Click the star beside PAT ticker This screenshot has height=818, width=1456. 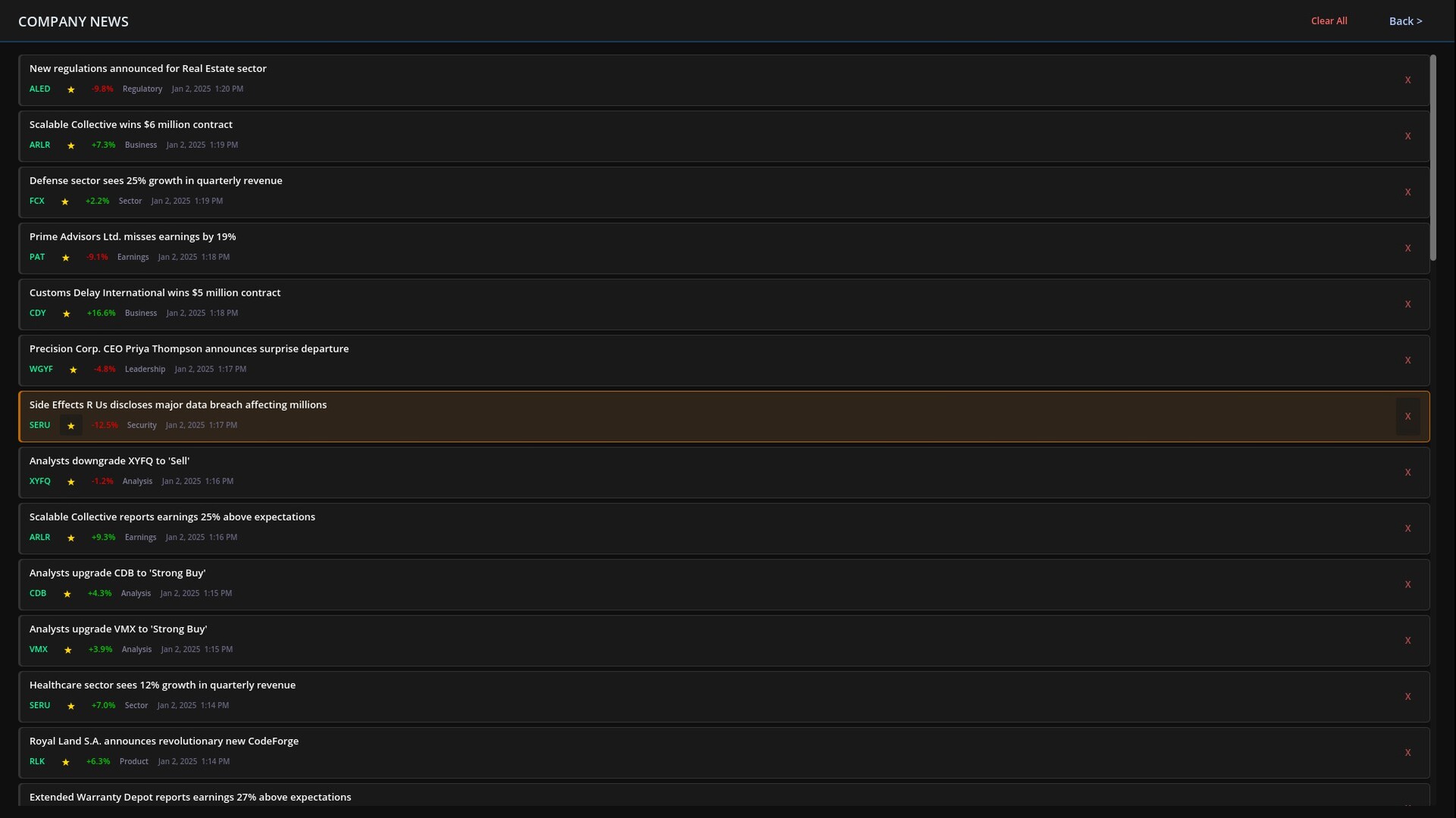(66, 258)
